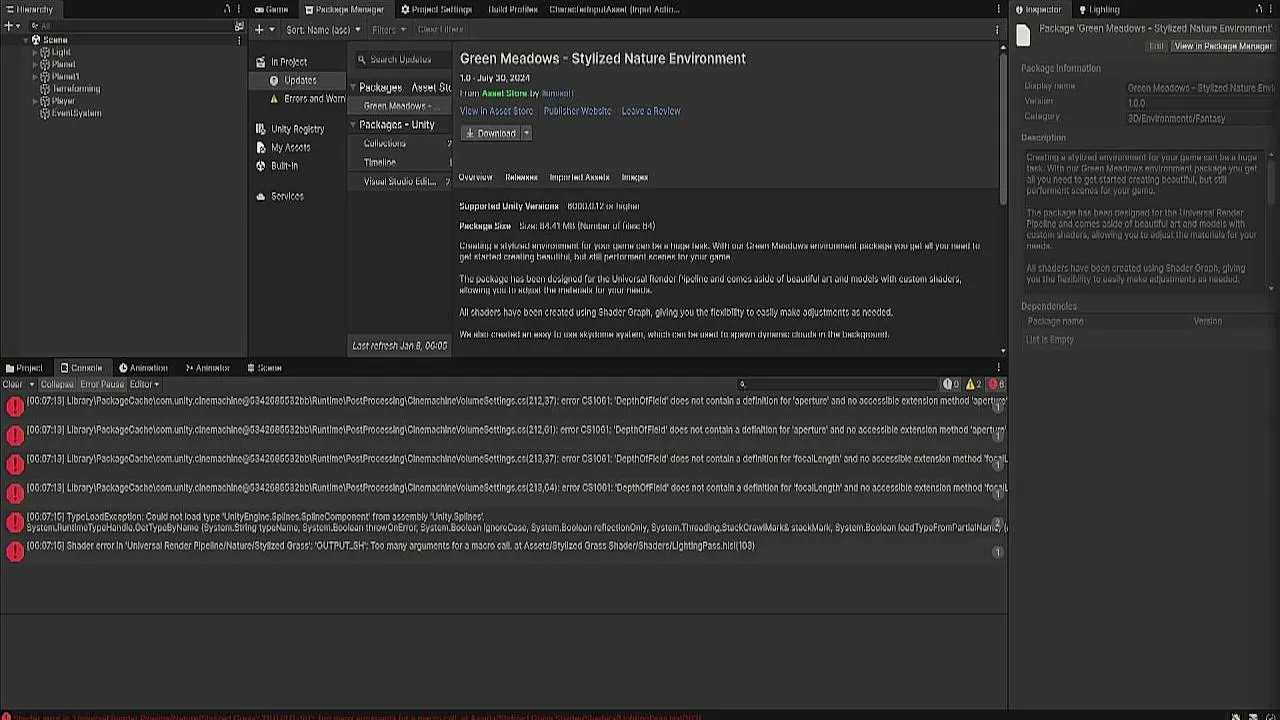Open the Sort: Name (asc) dropdown
The height and width of the screenshot is (720, 1280).
[x=323, y=30]
